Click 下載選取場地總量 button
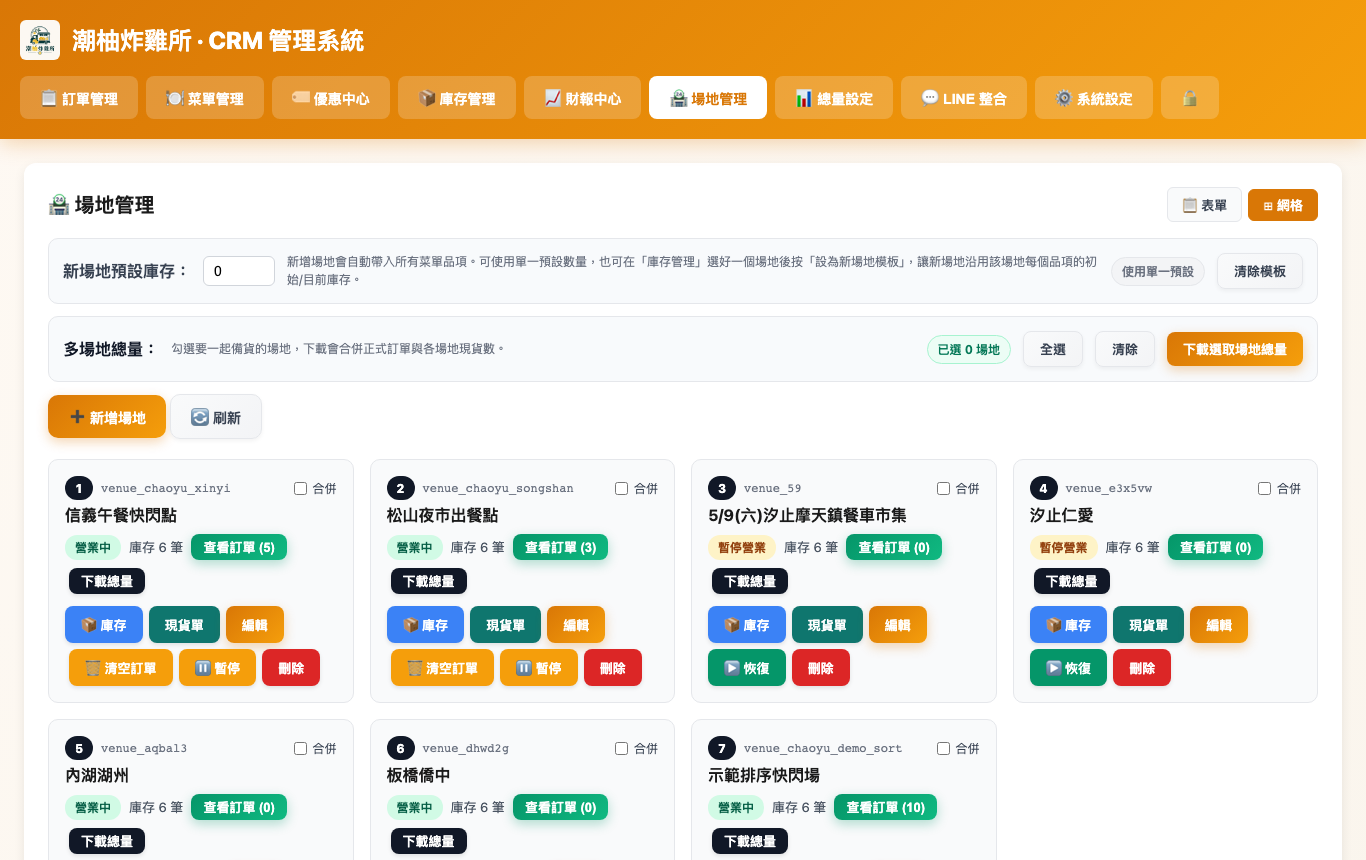The width and height of the screenshot is (1366, 860). (x=1235, y=349)
